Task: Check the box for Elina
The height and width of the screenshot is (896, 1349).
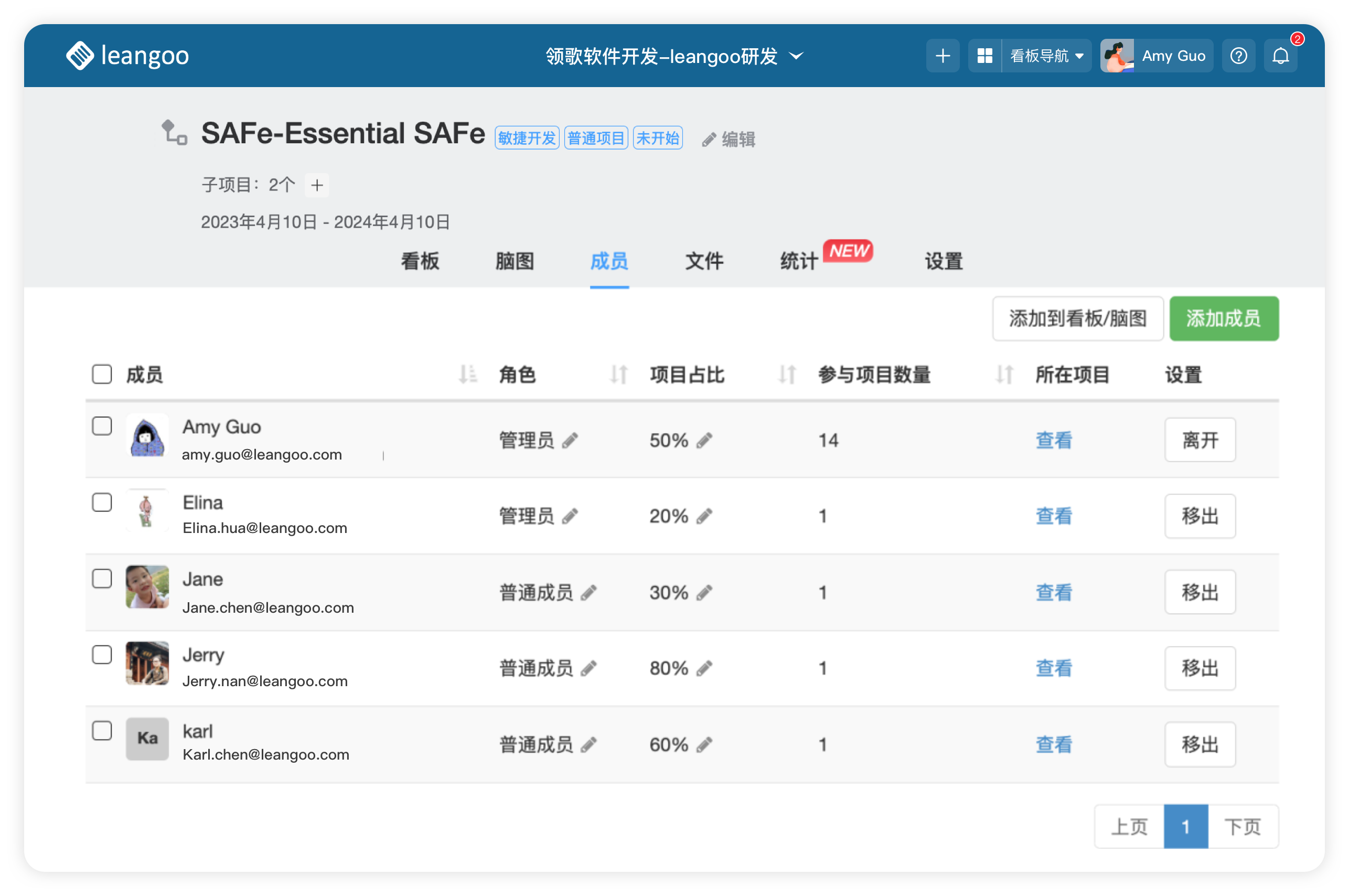Action: pos(102,502)
